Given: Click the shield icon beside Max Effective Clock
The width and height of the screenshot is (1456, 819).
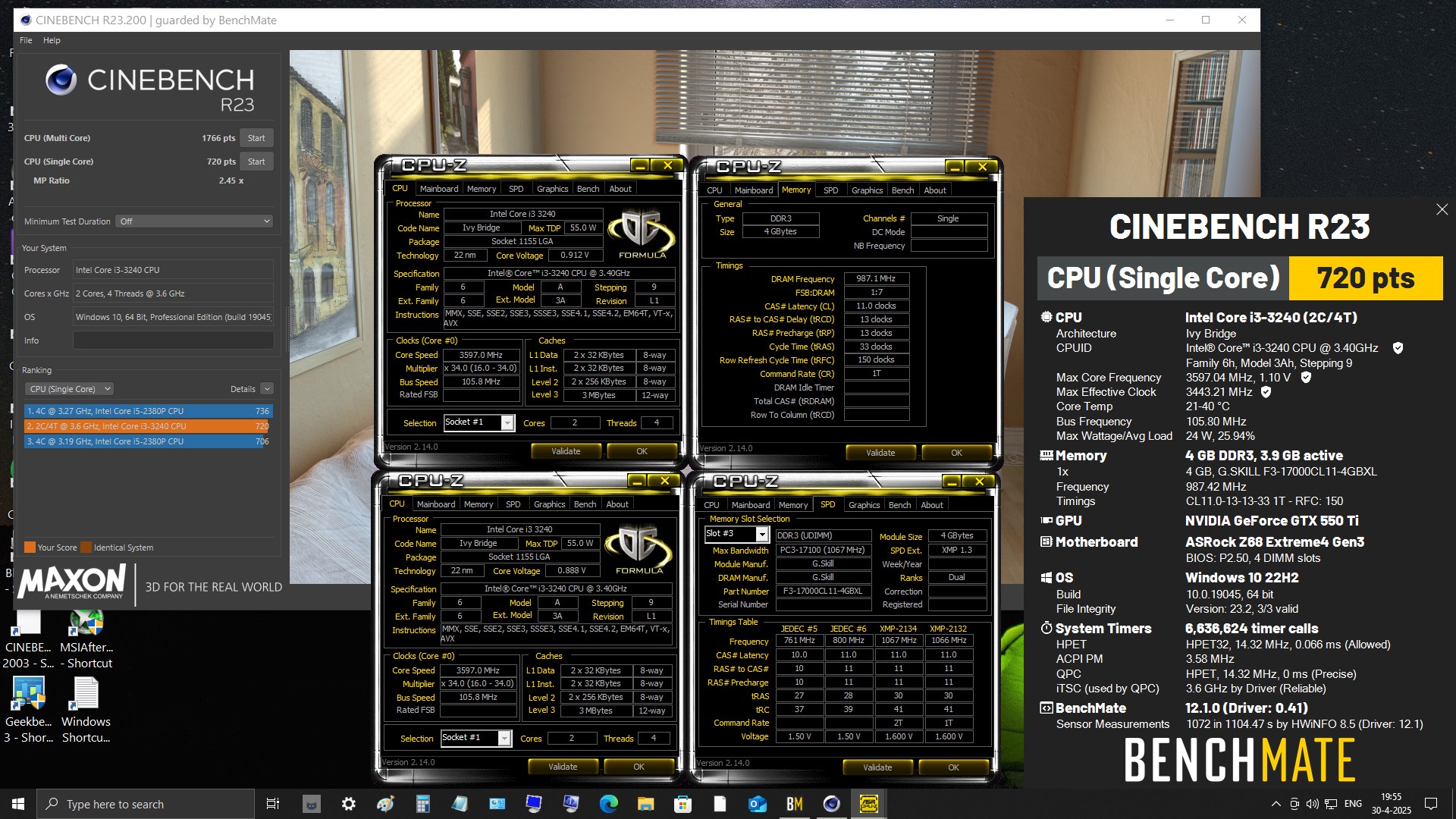Looking at the screenshot, I should click(x=1266, y=392).
